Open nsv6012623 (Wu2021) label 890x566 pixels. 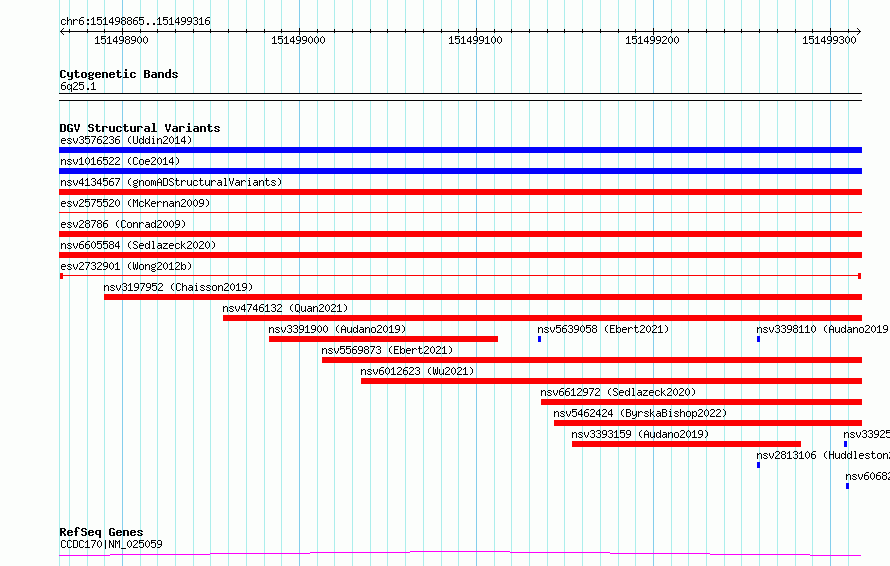coord(417,371)
